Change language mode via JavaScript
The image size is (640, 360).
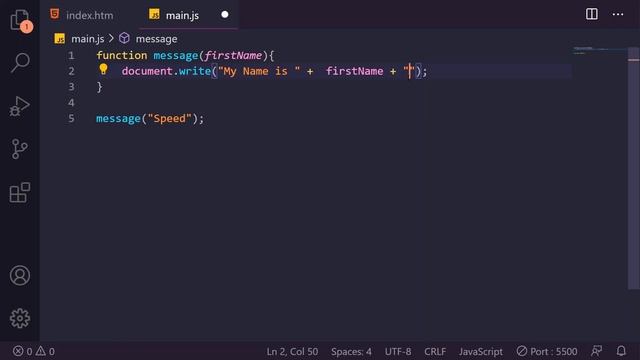(x=480, y=351)
